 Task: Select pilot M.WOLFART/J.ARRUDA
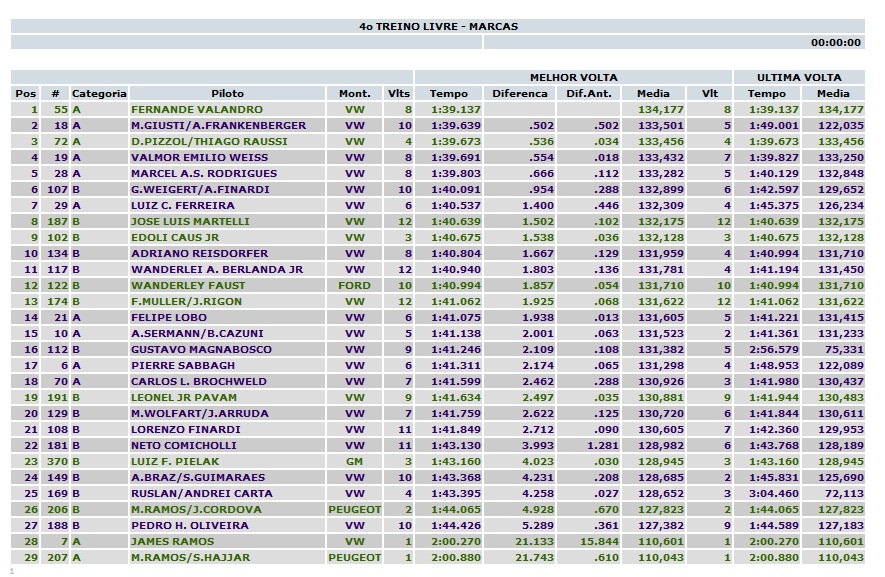(x=200, y=413)
